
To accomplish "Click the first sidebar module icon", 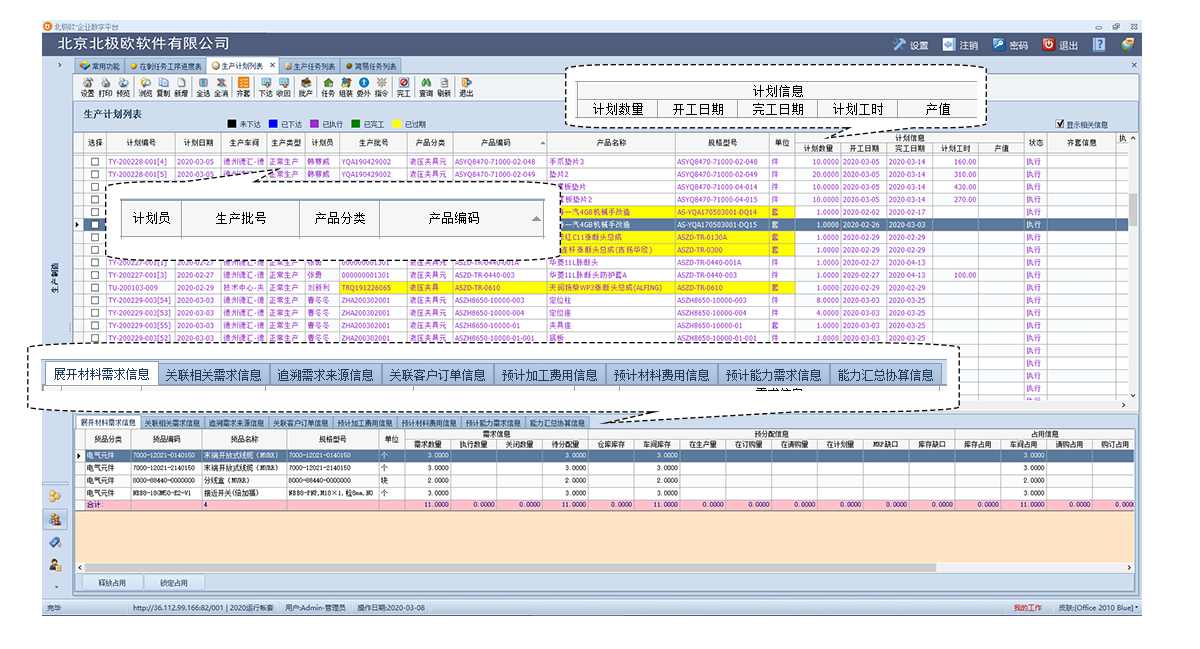I will pyautogui.click(x=56, y=496).
